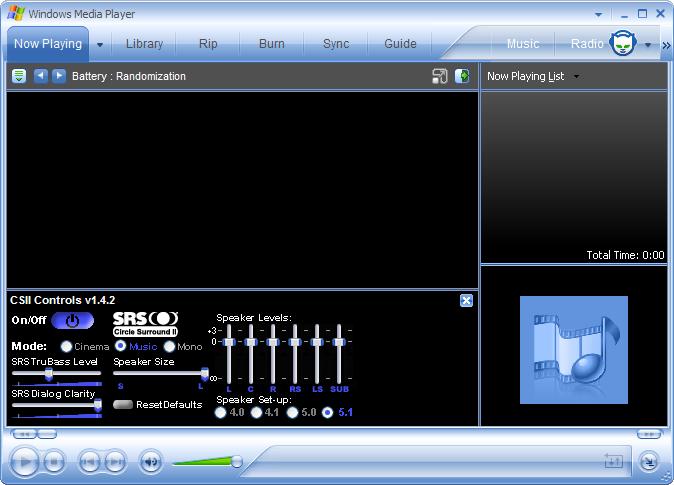Mute the sound with the speaker icon
The image size is (674, 485).
tap(151, 462)
